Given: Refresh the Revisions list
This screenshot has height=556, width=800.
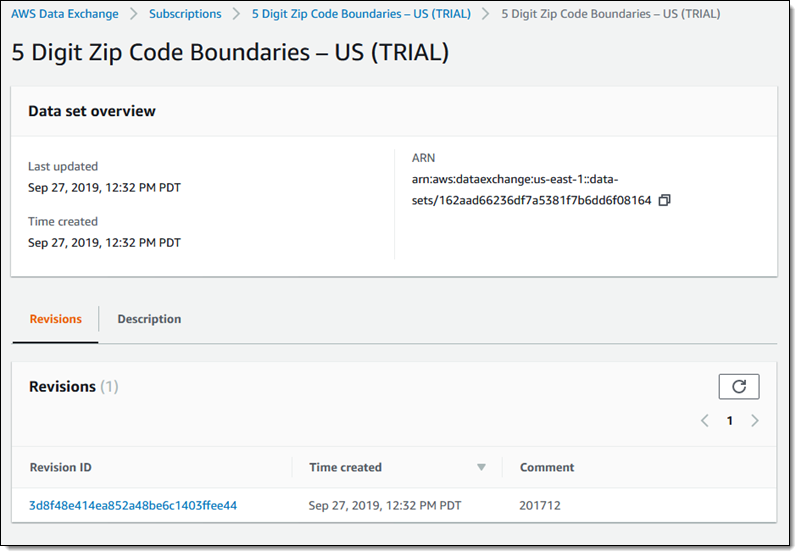Looking at the screenshot, I should (739, 386).
